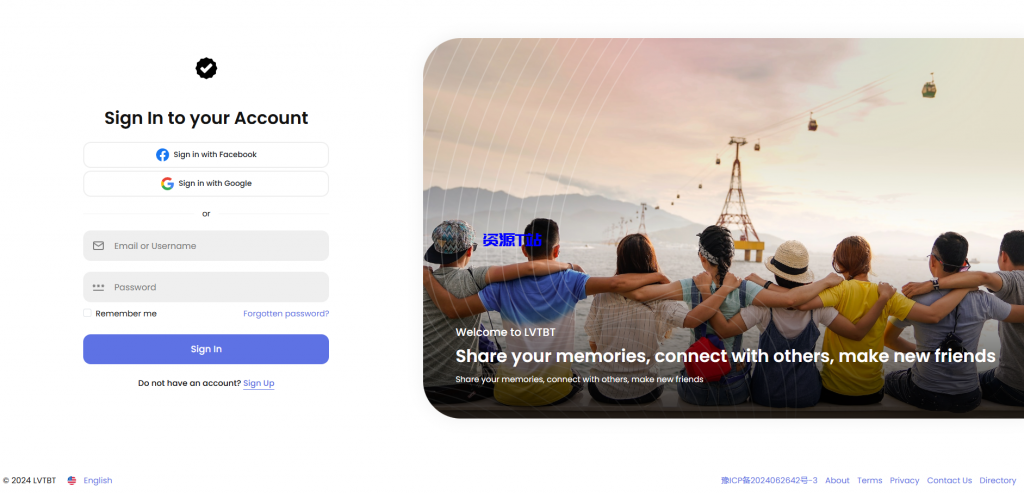Open the Terms footer link
Viewport: 1024px width, 493px height.
(x=870, y=481)
